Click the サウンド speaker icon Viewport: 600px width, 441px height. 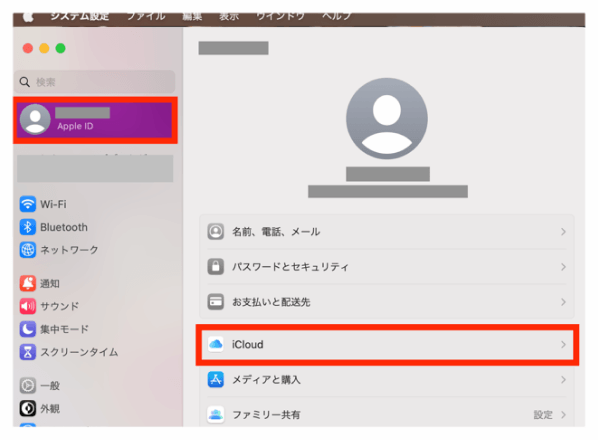tap(28, 306)
